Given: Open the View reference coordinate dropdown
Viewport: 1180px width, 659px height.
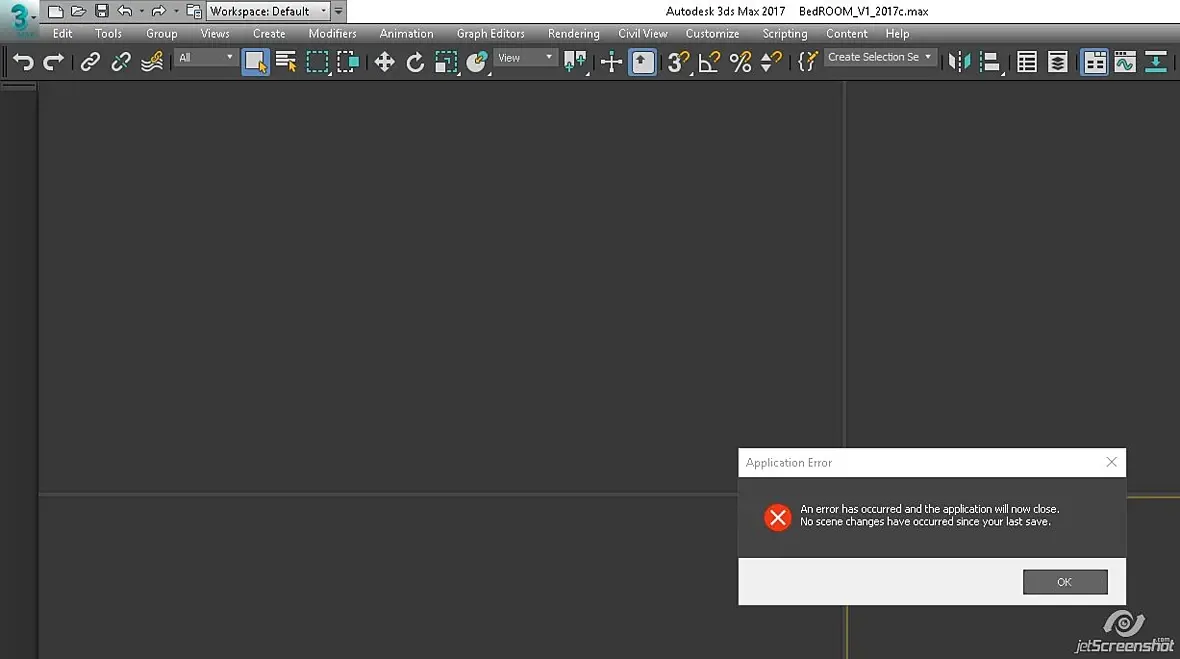Looking at the screenshot, I should [525, 57].
